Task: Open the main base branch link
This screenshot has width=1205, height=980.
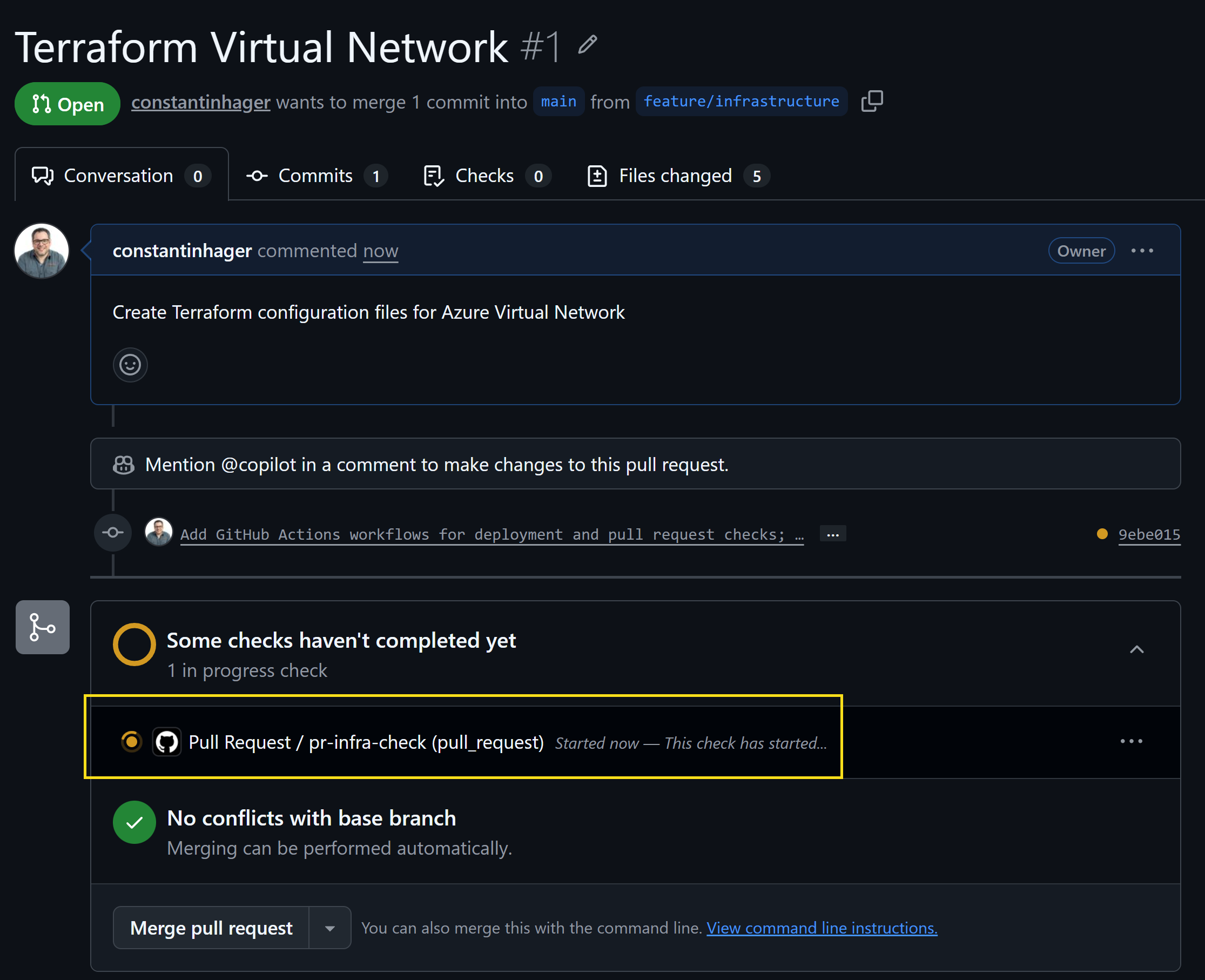Action: point(558,102)
